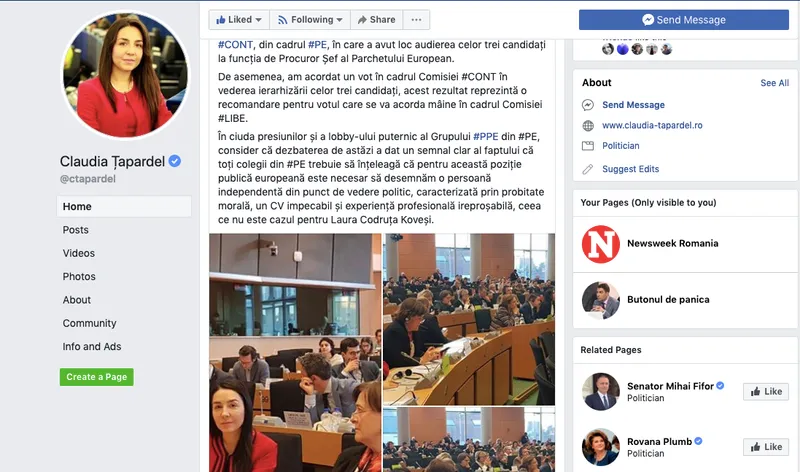Open the Share menu button
The height and width of the screenshot is (472, 800).
point(377,20)
